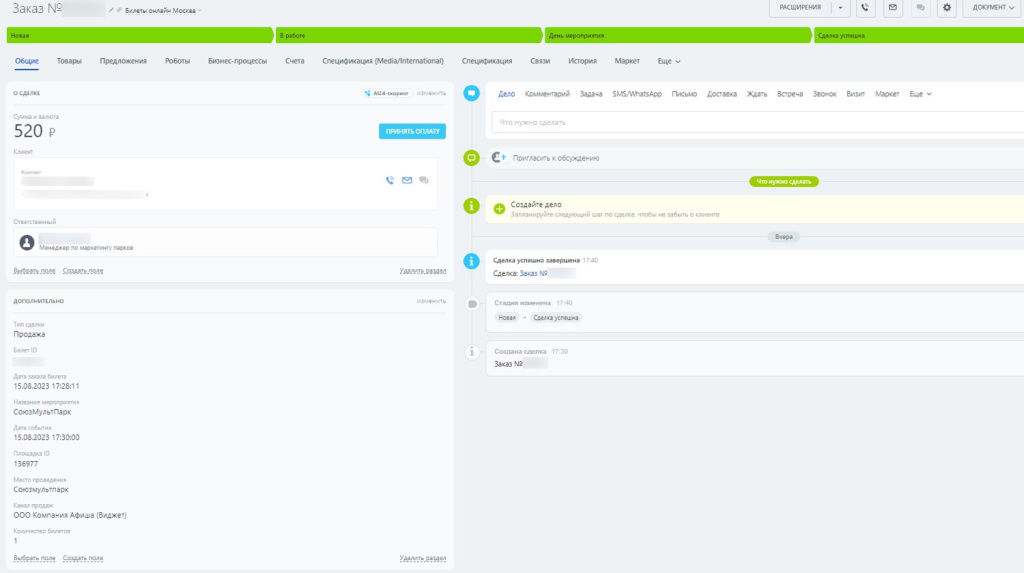Click grey info icon of Создана сделка entry

pos(472,352)
